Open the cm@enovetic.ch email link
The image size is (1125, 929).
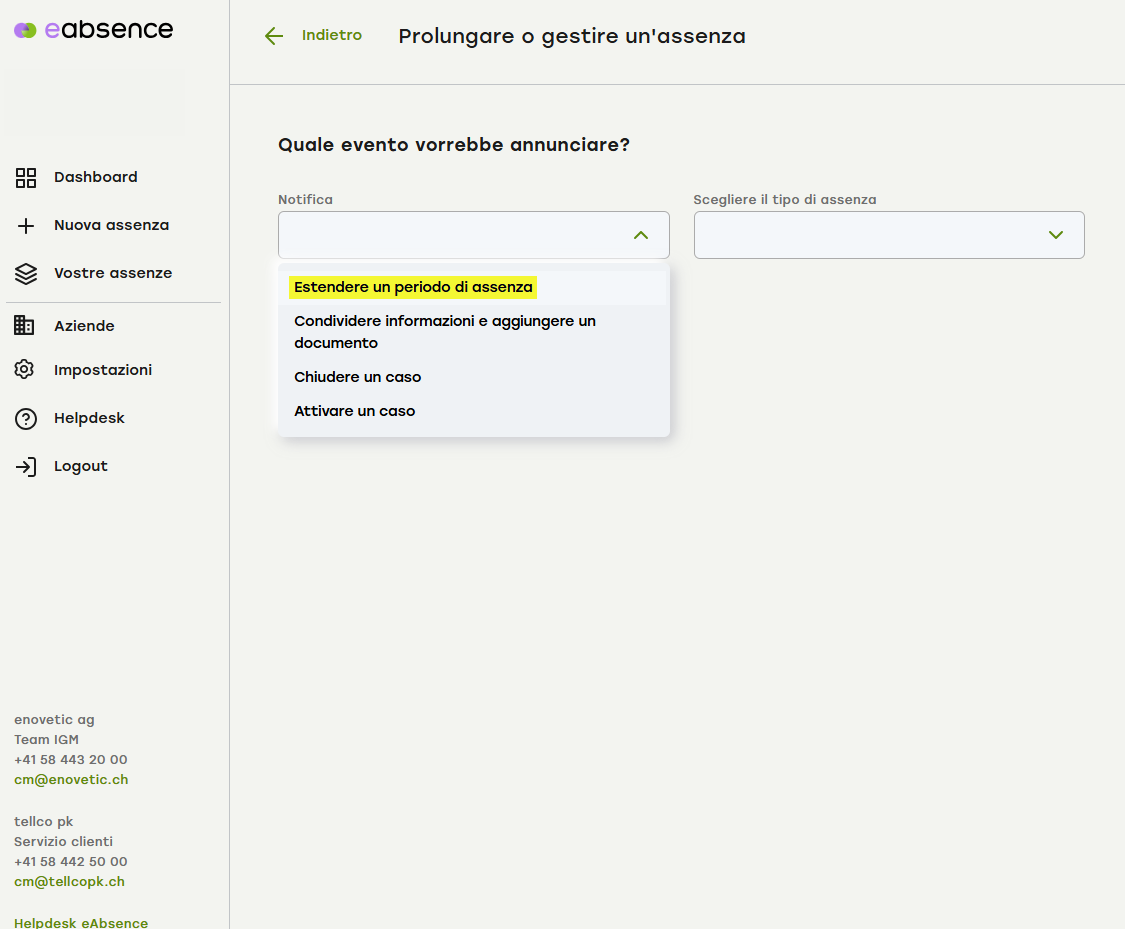(71, 780)
